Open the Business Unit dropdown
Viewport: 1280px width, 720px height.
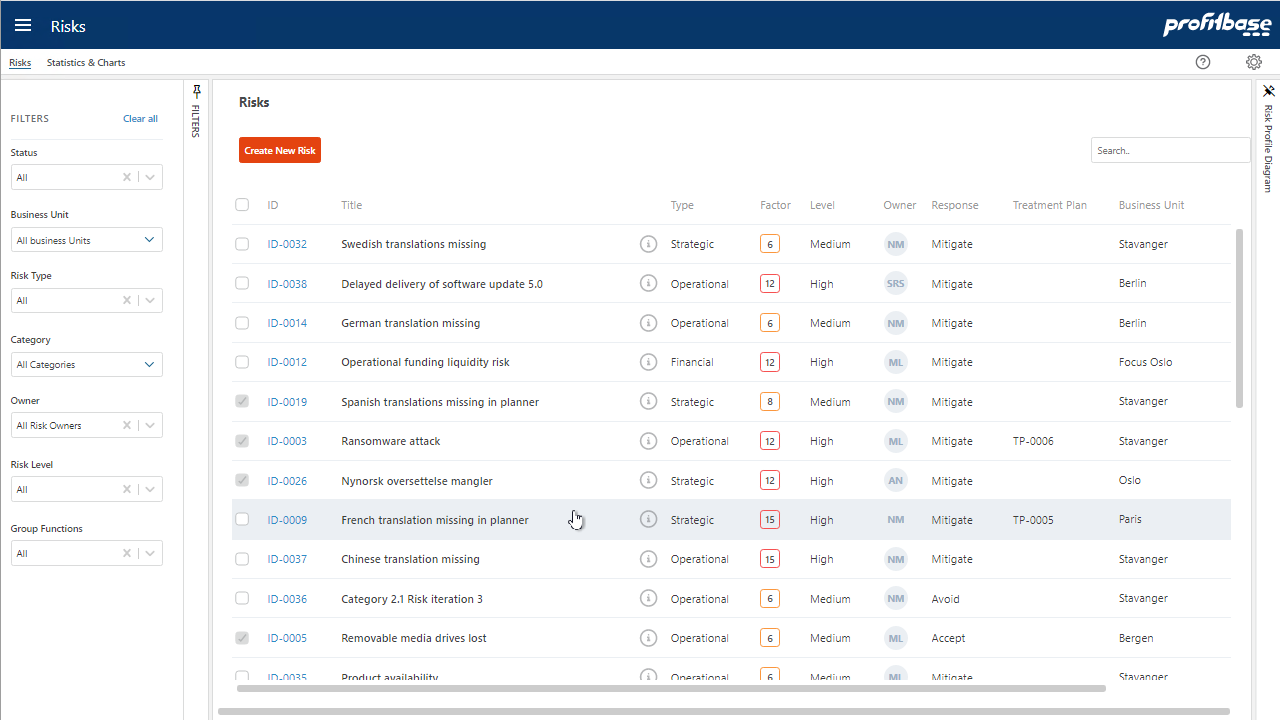pos(86,240)
